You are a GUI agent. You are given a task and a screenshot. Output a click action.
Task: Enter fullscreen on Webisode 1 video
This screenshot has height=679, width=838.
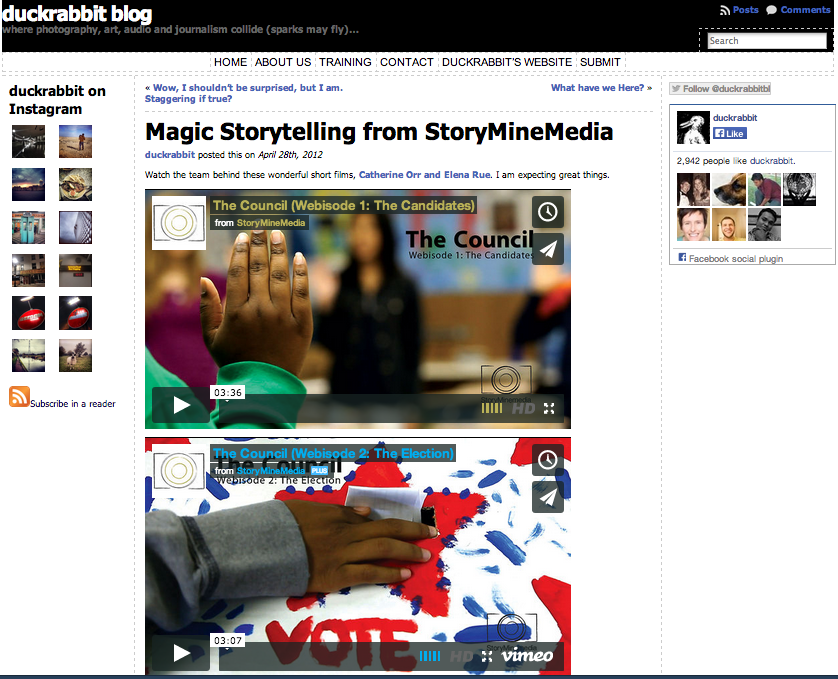tap(549, 408)
